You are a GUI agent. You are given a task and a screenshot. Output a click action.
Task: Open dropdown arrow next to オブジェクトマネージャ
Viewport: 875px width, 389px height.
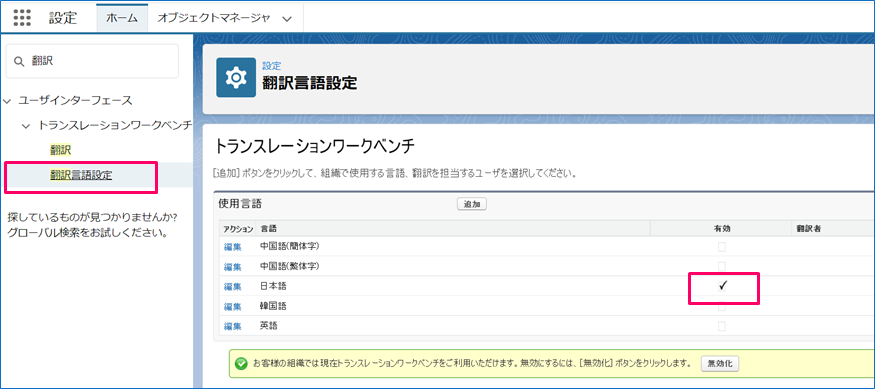click(287, 18)
